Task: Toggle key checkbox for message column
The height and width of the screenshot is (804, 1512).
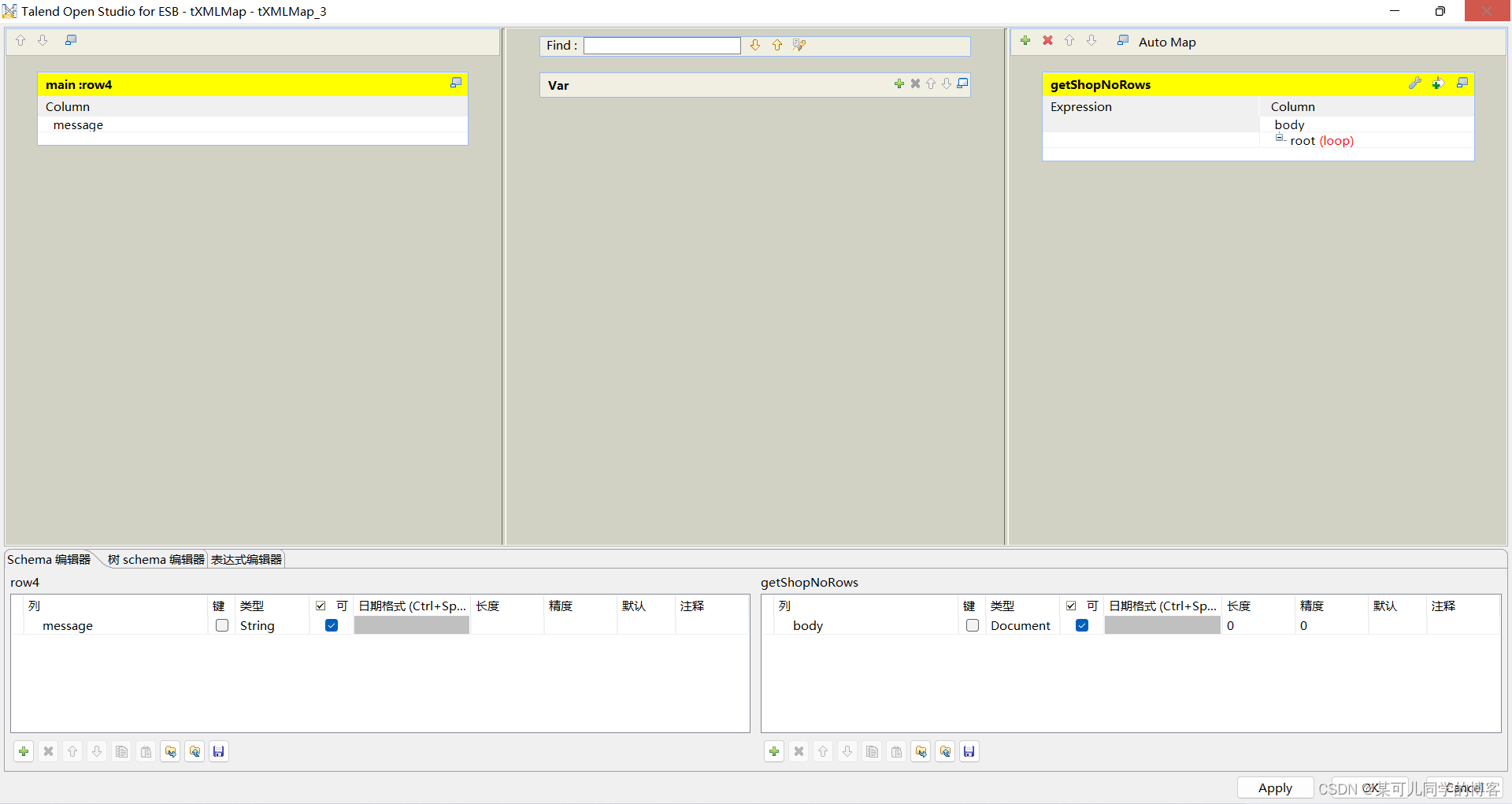Action: pyautogui.click(x=222, y=625)
